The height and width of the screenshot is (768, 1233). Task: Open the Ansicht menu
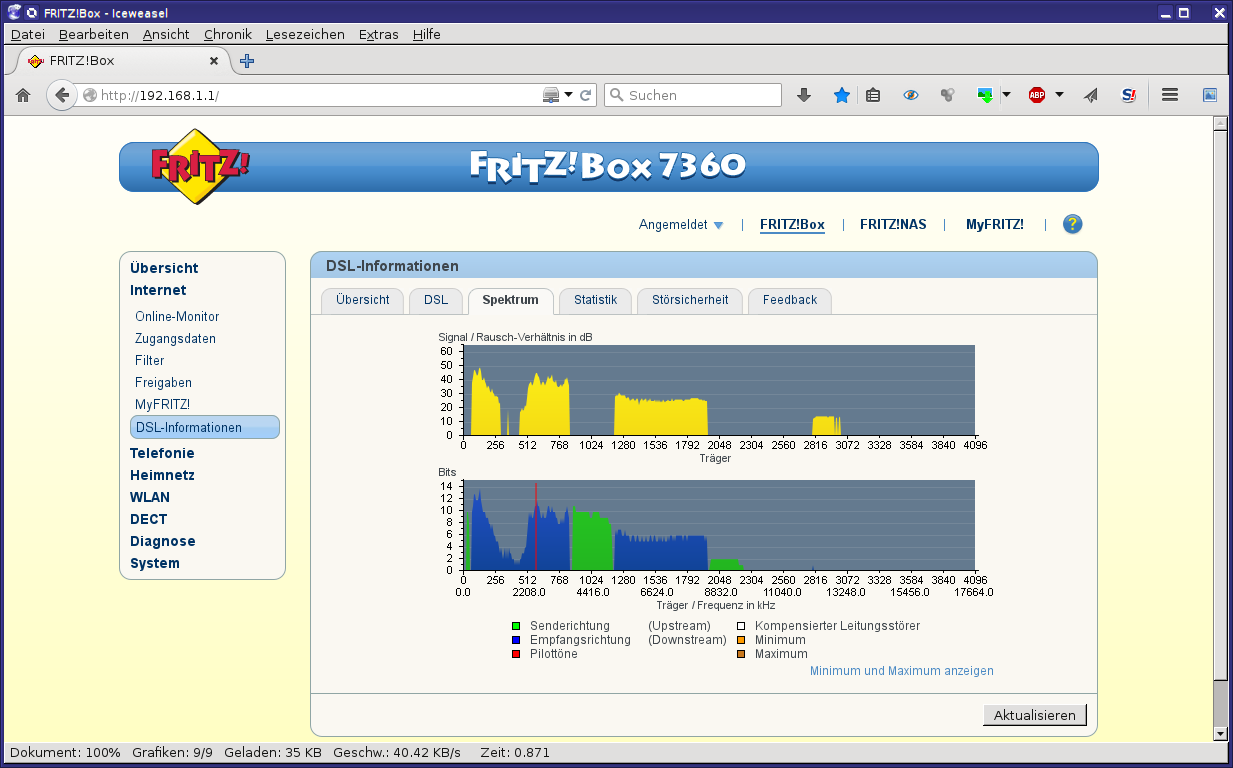tap(166, 34)
